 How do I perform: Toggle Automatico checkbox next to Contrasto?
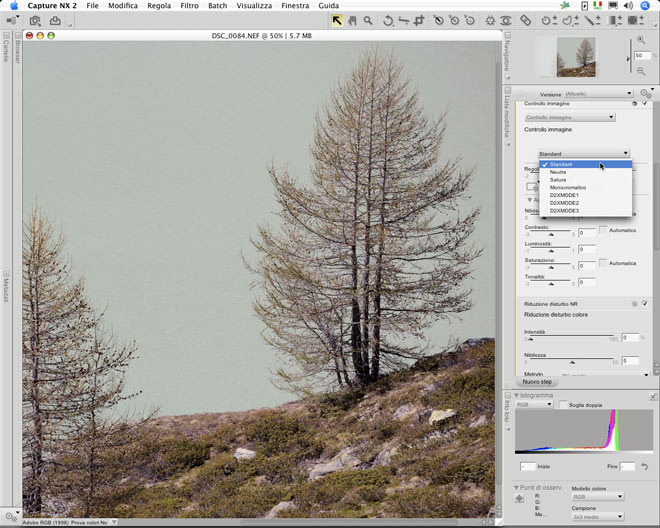coord(603,230)
